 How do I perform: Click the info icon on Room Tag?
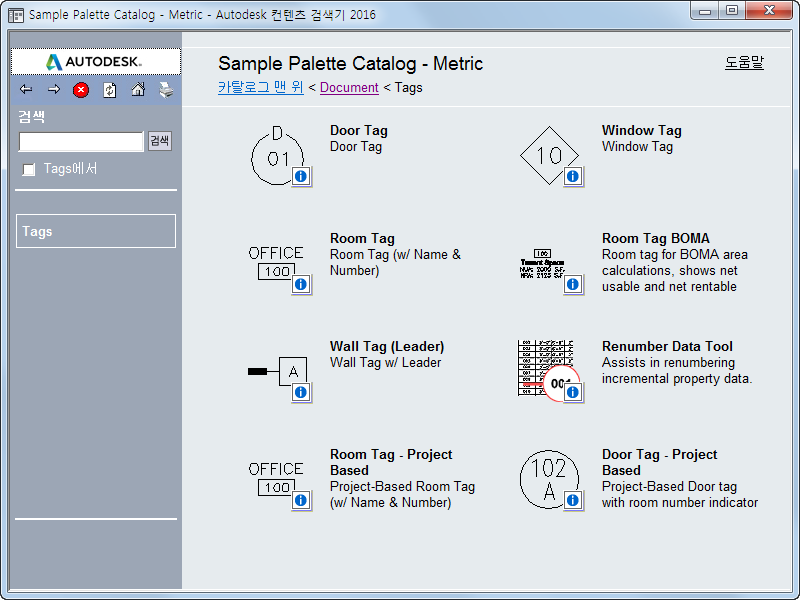click(x=301, y=284)
